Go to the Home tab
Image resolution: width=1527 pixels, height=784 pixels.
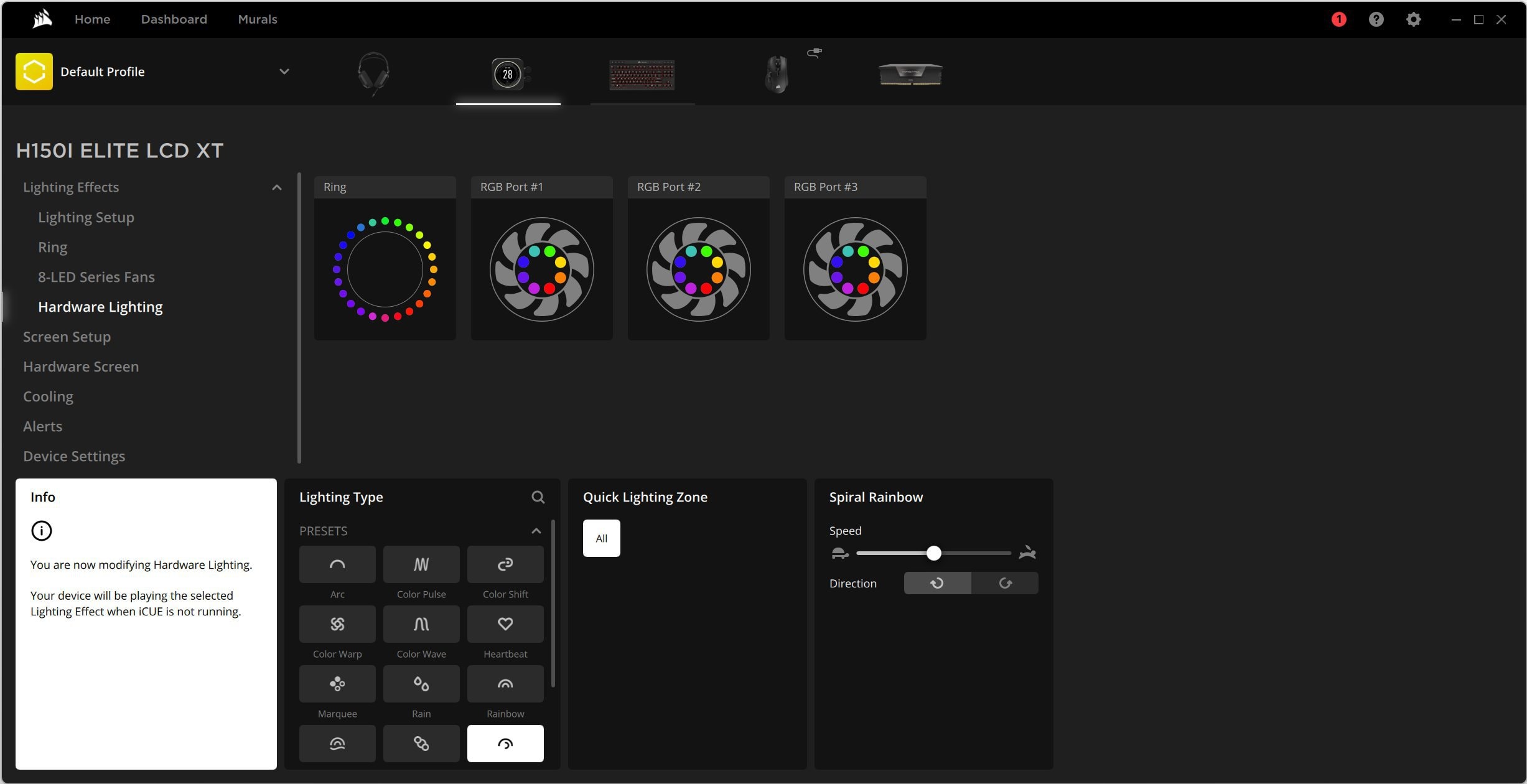click(x=92, y=19)
